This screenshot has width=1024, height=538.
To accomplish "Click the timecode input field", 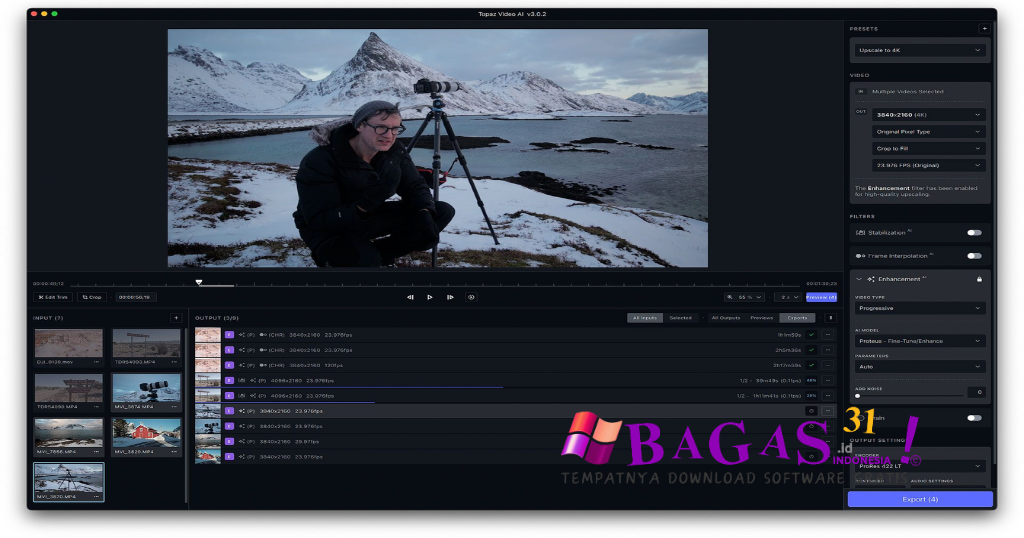I will pos(135,297).
